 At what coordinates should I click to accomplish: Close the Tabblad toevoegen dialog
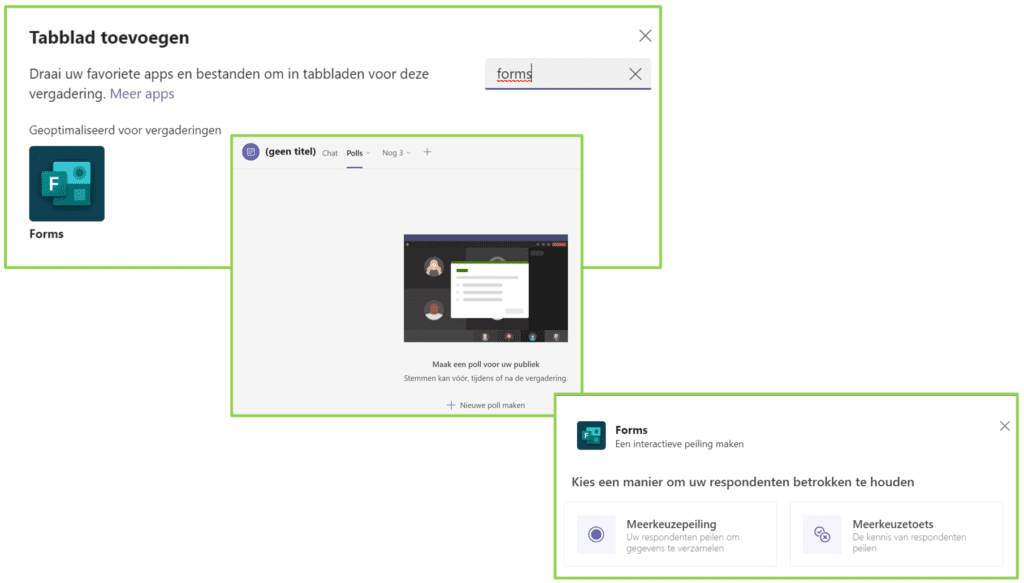click(x=645, y=36)
